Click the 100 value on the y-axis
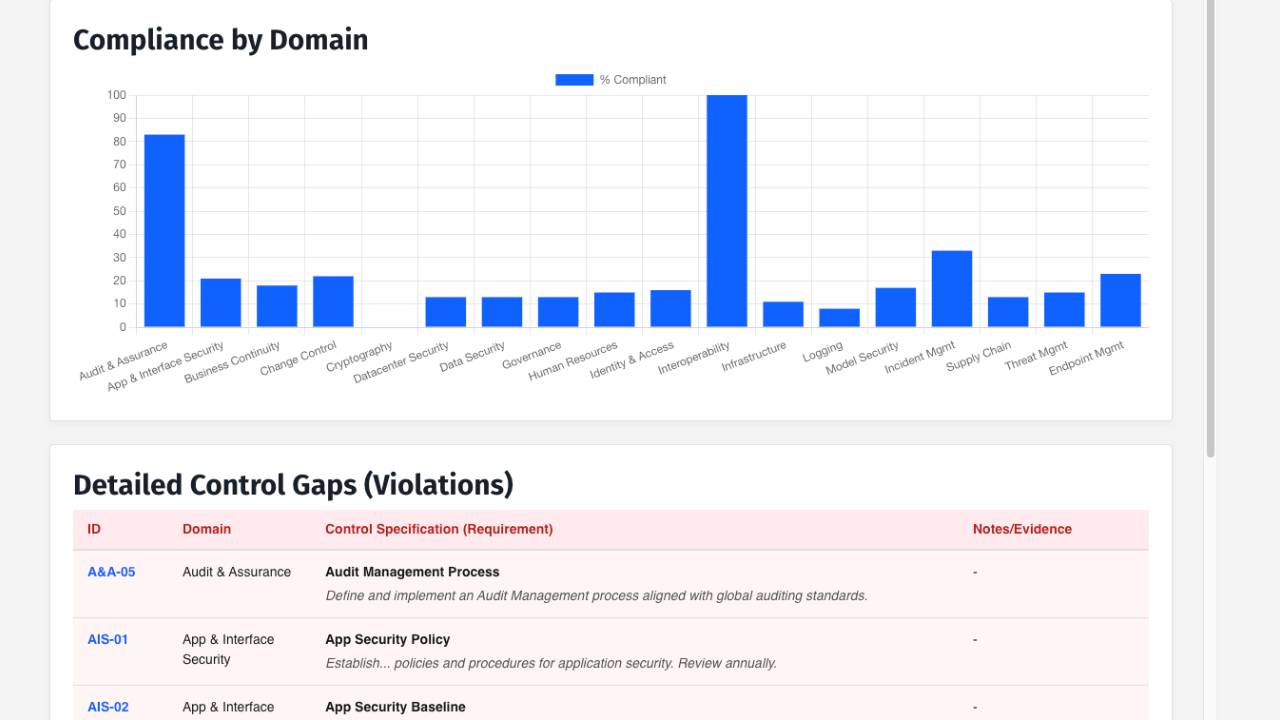Viewport: 1280px width, 720px height. (117, 95)
